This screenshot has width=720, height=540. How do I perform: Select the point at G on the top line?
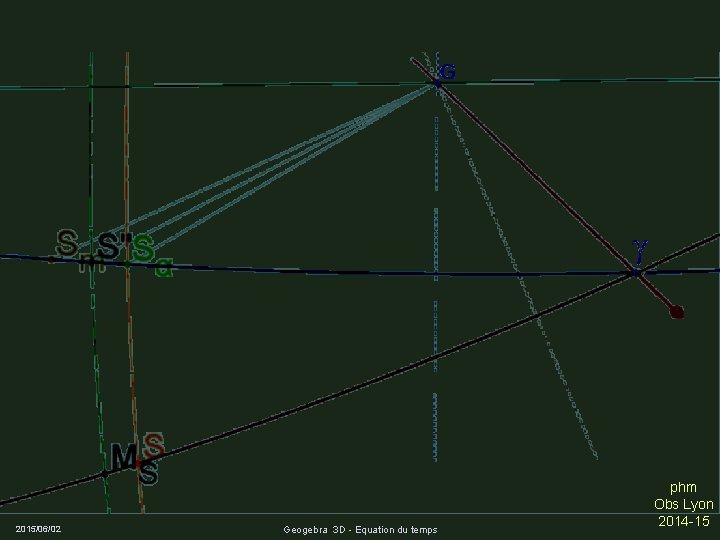point(437,84)
